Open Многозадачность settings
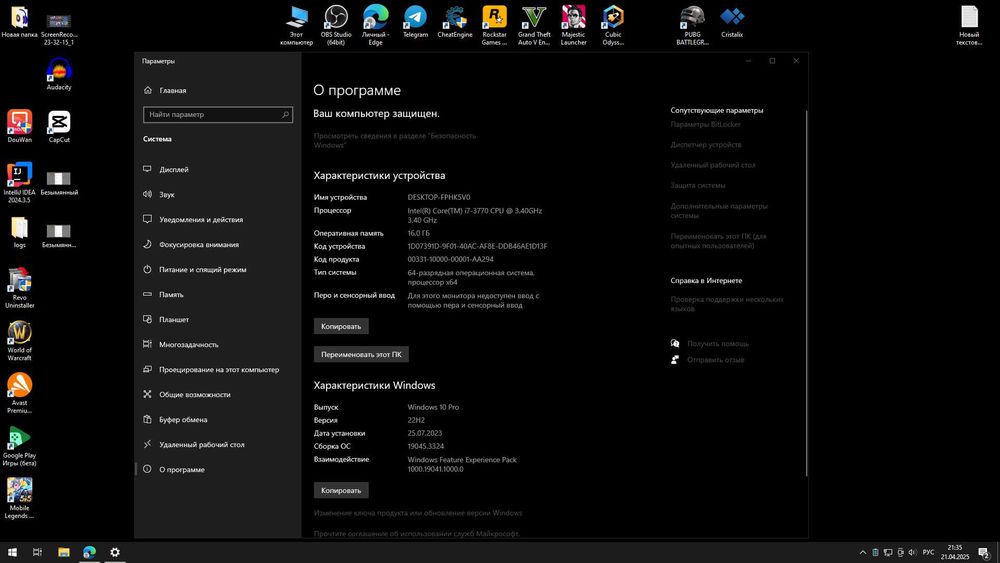 217,344
